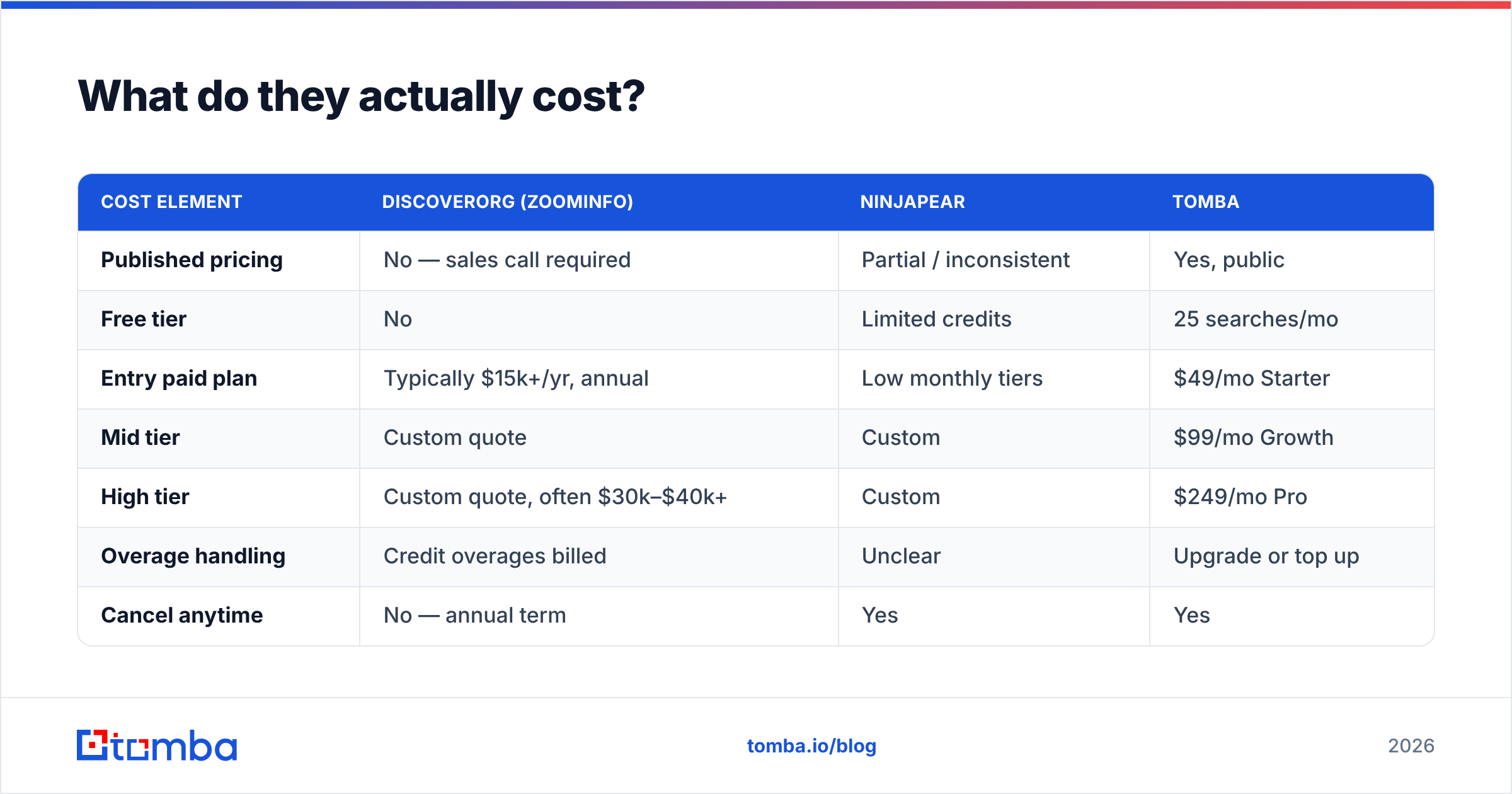This screenshot has height=794, width=1512.
Task: Click the 'Free tier' row label
Action: (144, 319)
